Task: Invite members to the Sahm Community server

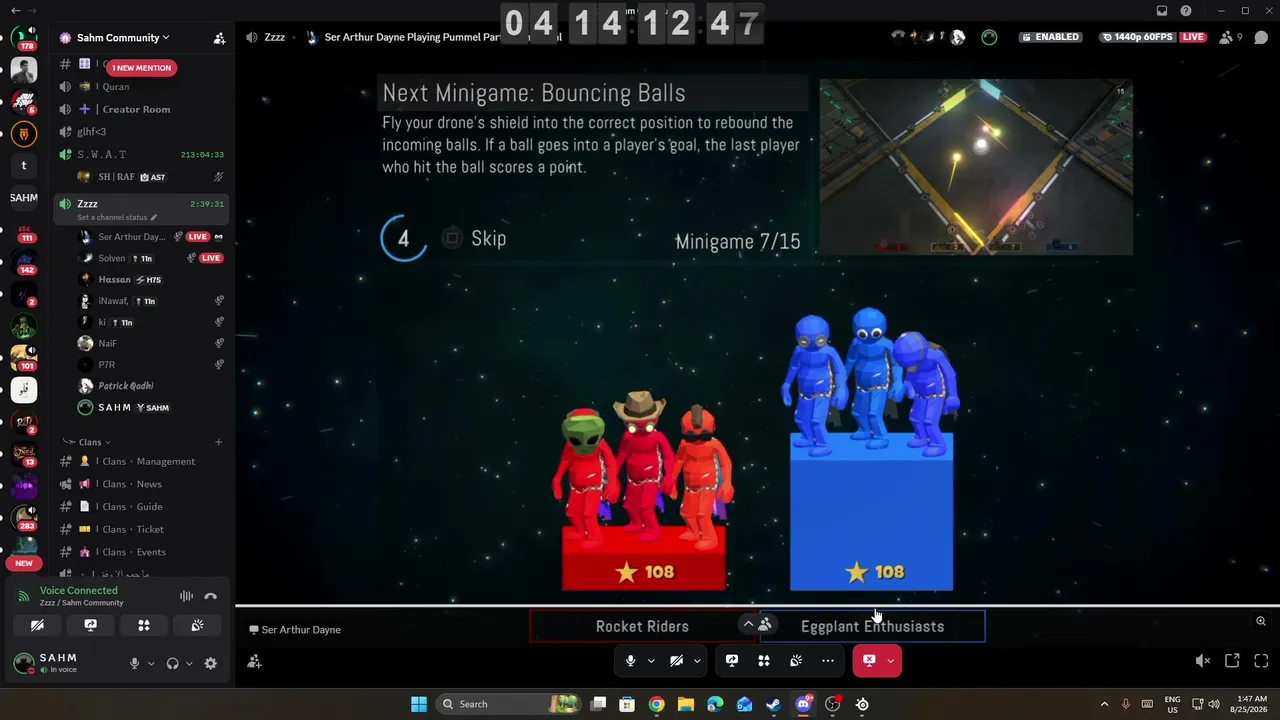Action: tap(219, 38)
